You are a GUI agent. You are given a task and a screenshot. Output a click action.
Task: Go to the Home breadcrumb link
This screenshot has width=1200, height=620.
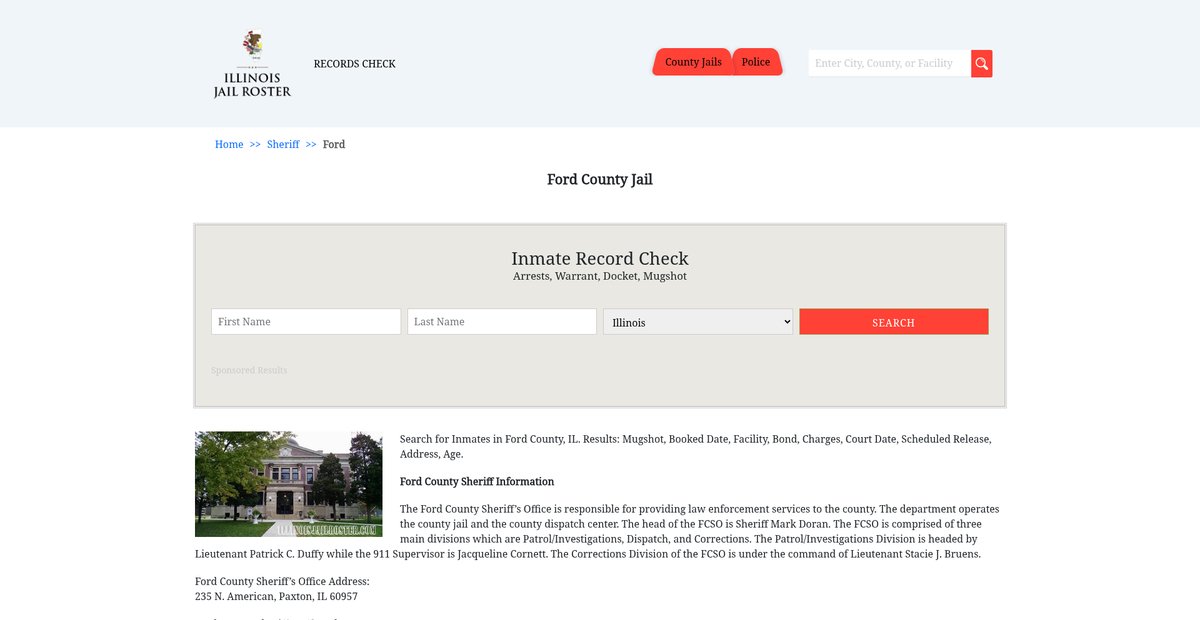pyautogui.click(x=229, y=145)
